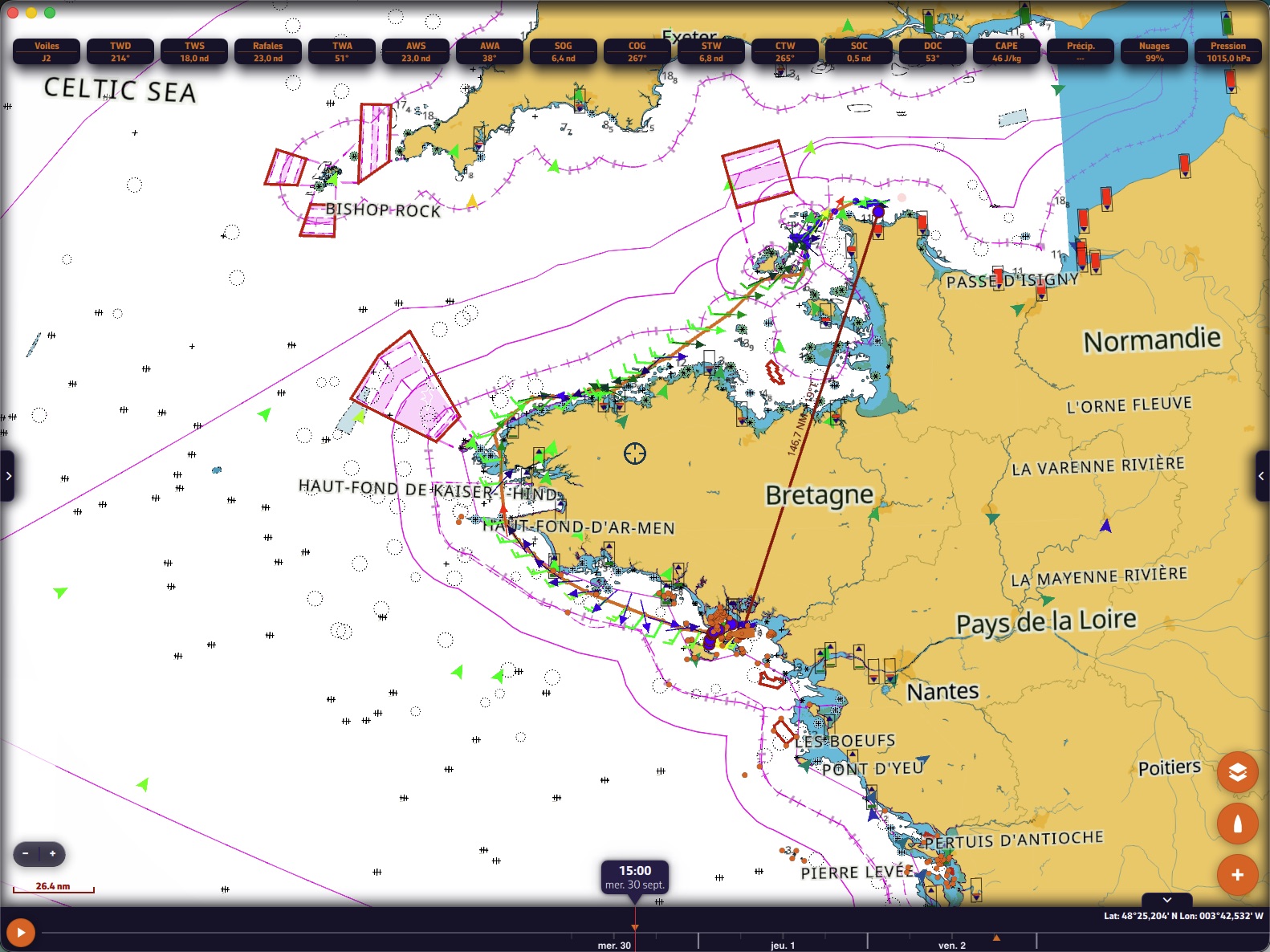Start the routing playback with the play button
1270x952 pixels.
(x=21, y=932)
